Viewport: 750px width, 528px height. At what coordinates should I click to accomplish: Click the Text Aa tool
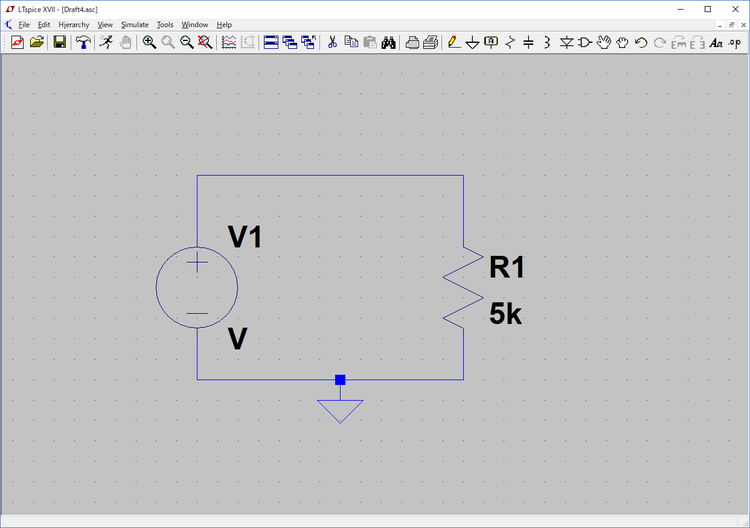[x=715, y=42]
